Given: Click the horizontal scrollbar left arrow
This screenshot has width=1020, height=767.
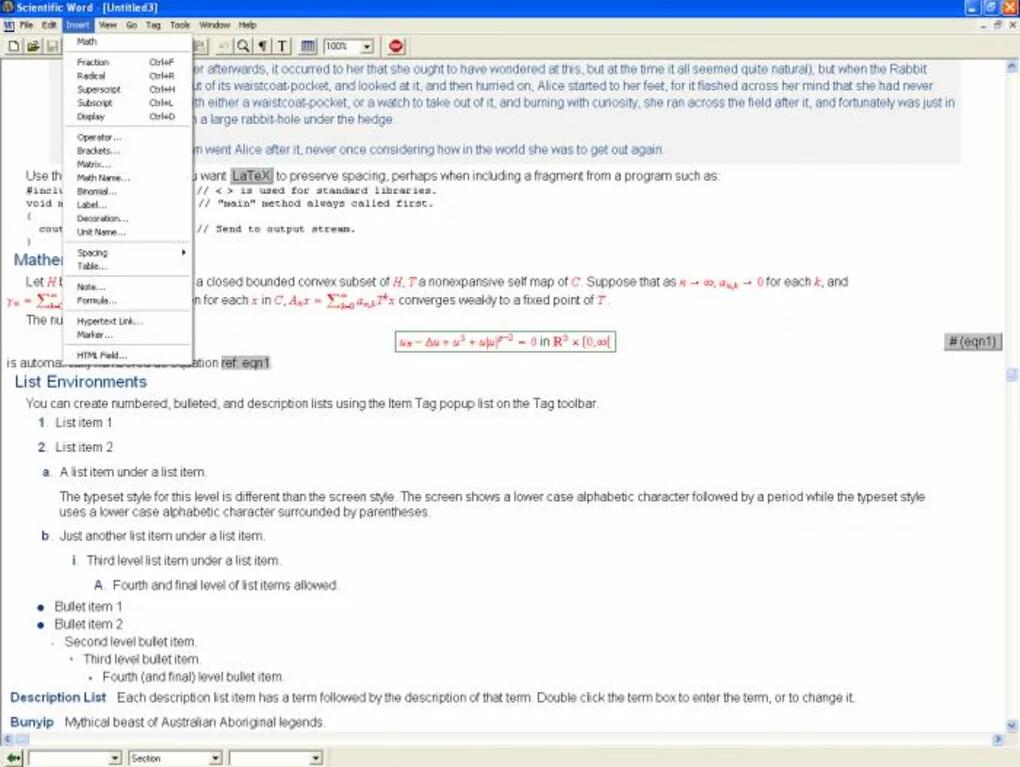Looking at the screenshot, I should click(x=7, y=739).
